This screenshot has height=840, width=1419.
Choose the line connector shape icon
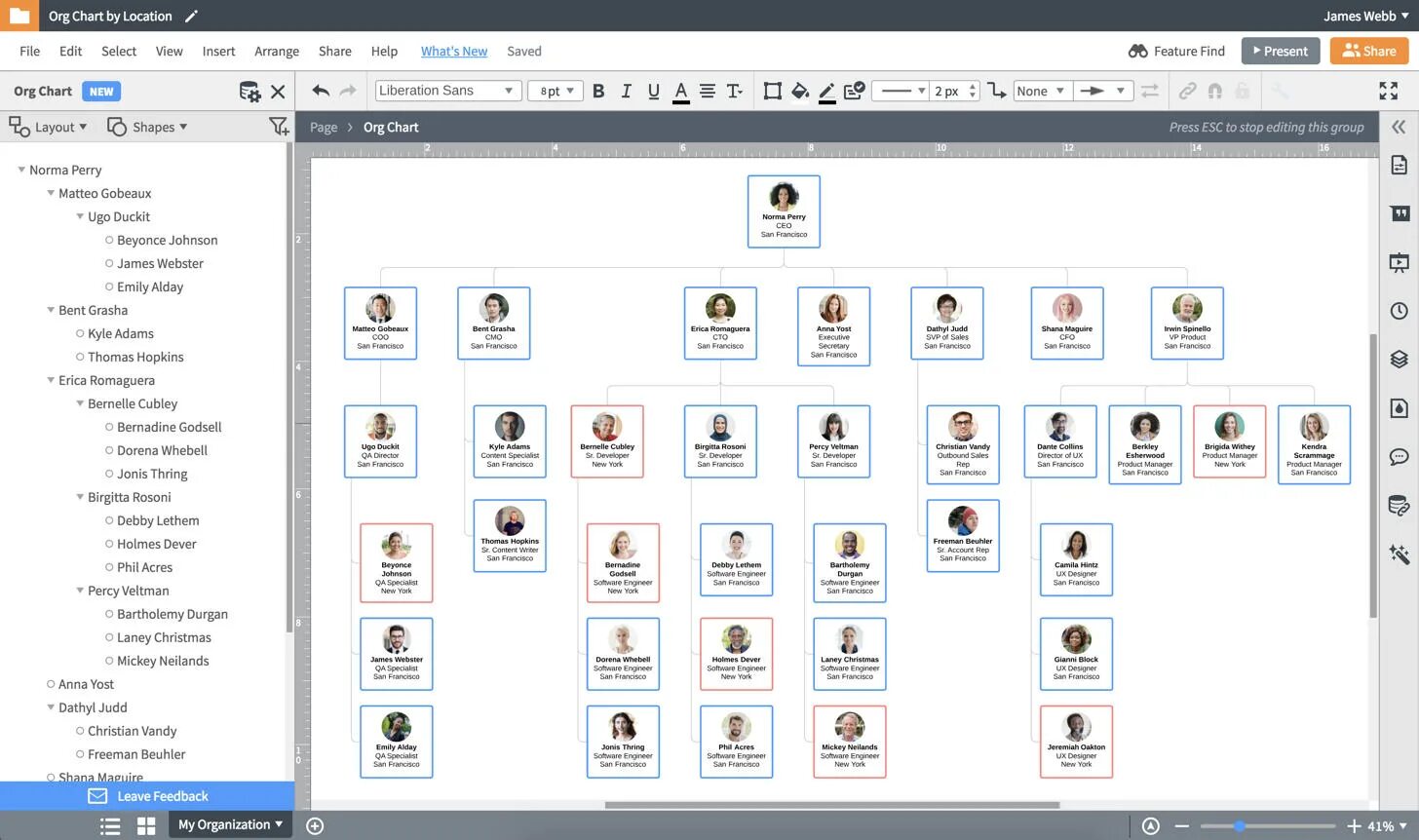click(x=996, y=91)
